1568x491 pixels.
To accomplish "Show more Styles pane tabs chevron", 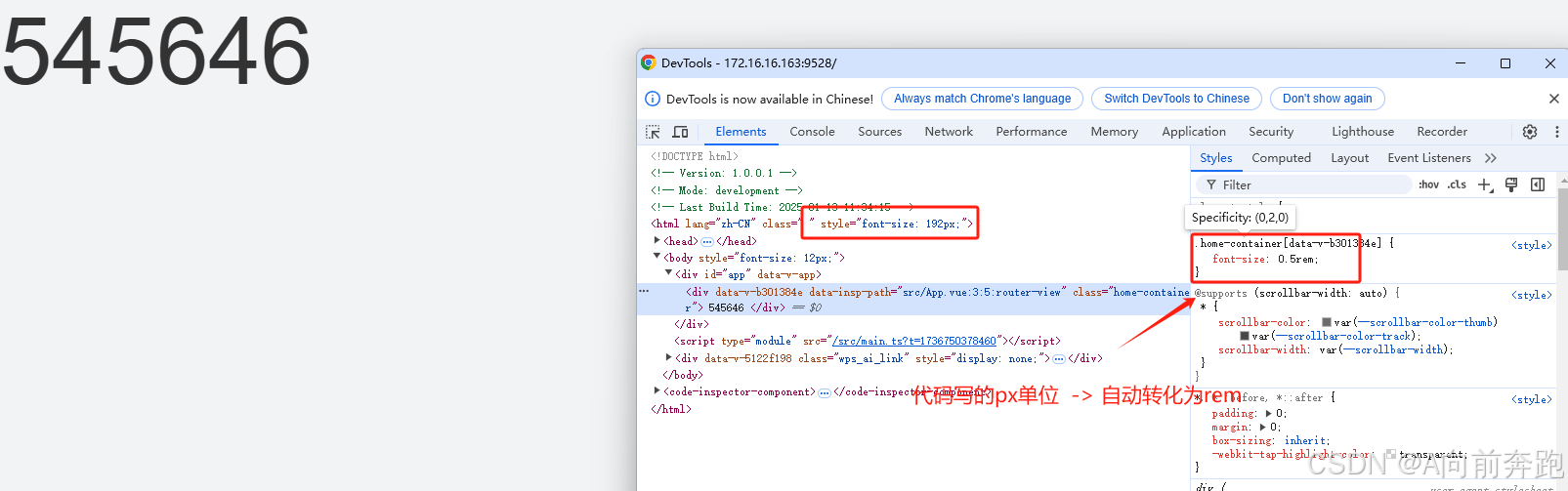I will point(1490,158).
